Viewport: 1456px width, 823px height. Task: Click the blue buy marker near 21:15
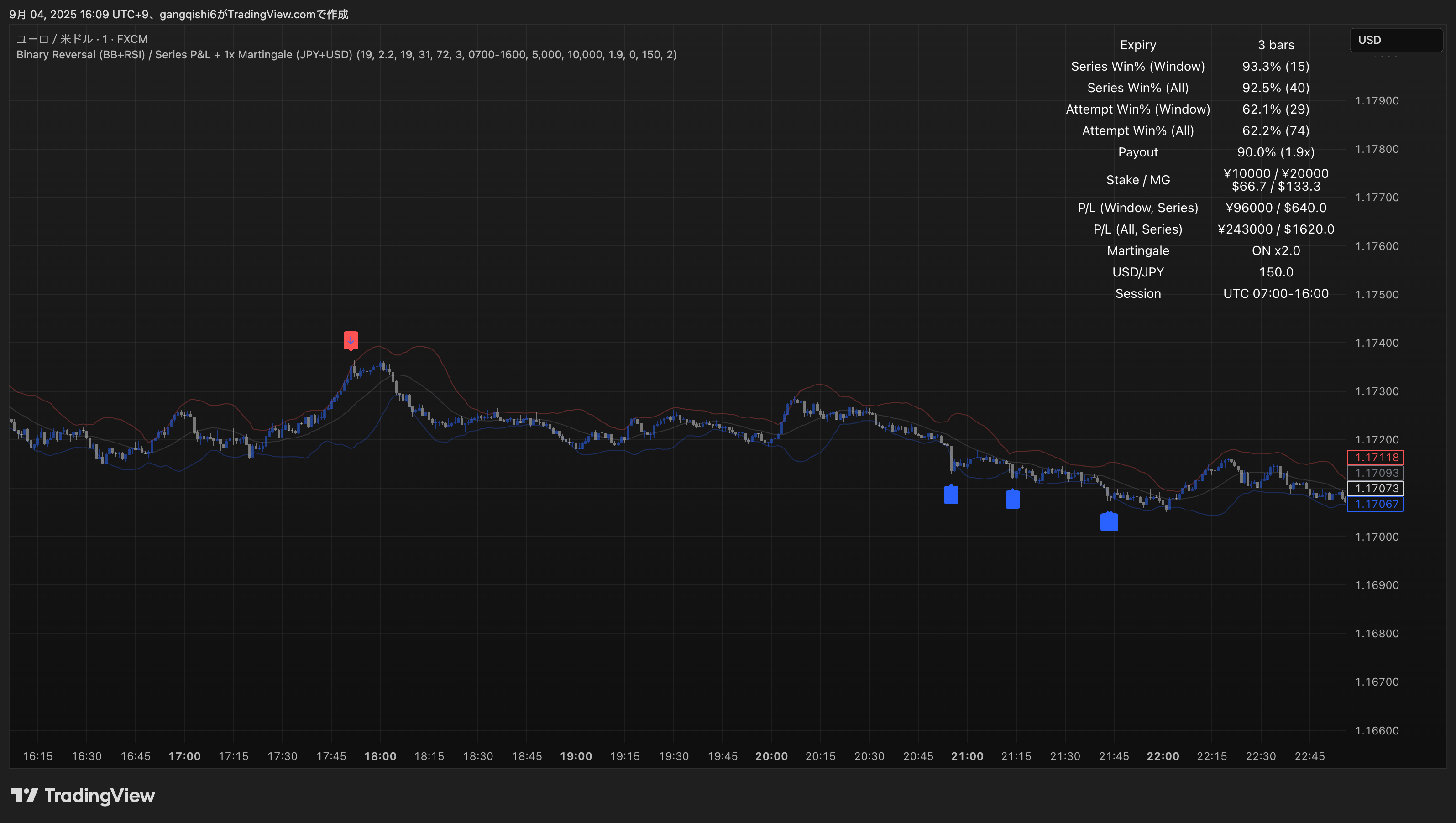(1012, 499)
